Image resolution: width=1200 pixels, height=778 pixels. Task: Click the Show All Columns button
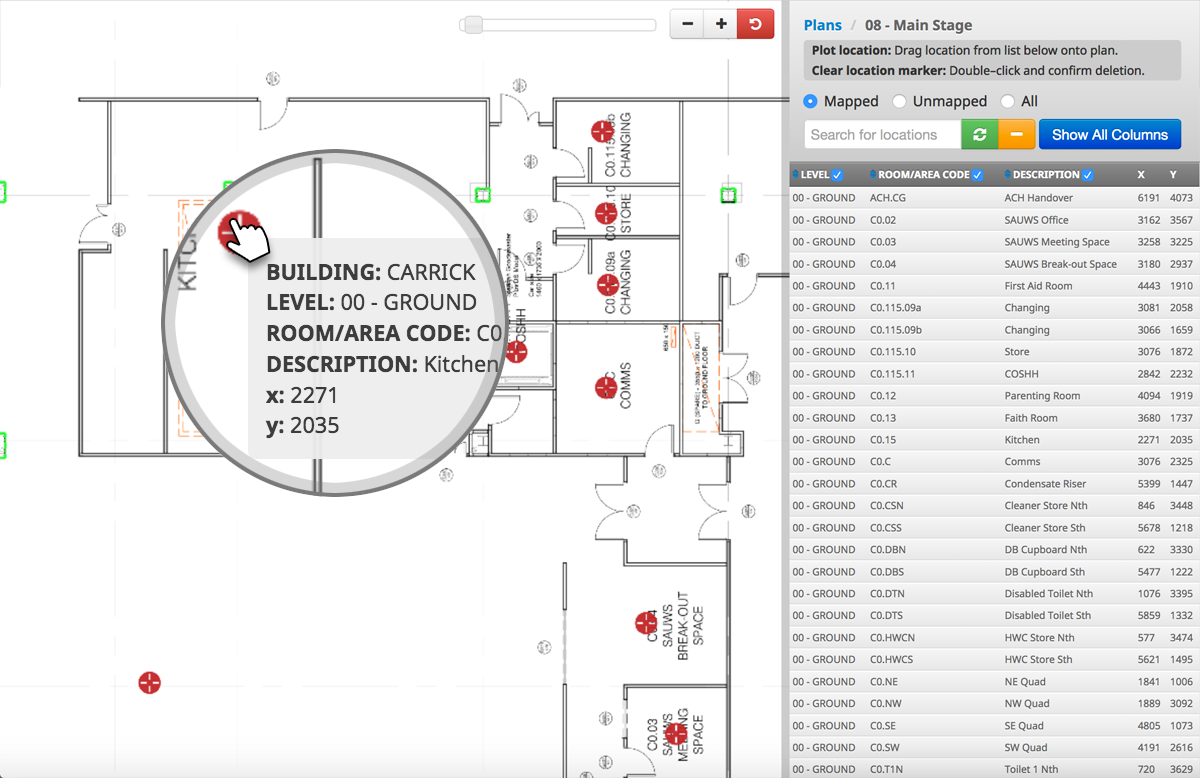[1109, 134]
